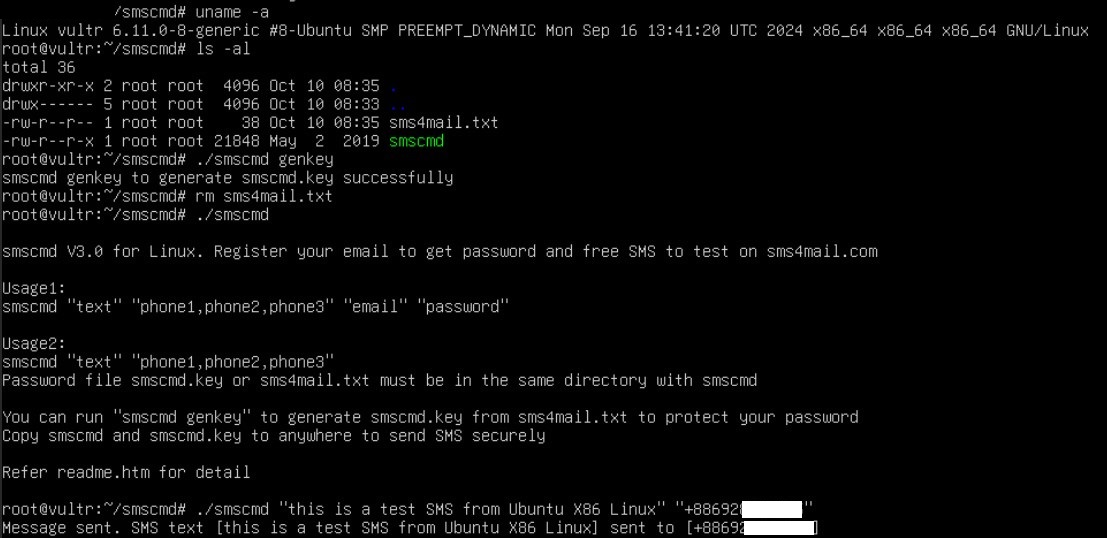This screenshot has width=1107, height=538.
Task: Click the green smscmd filename in listing
Action: tap(416, 141)
